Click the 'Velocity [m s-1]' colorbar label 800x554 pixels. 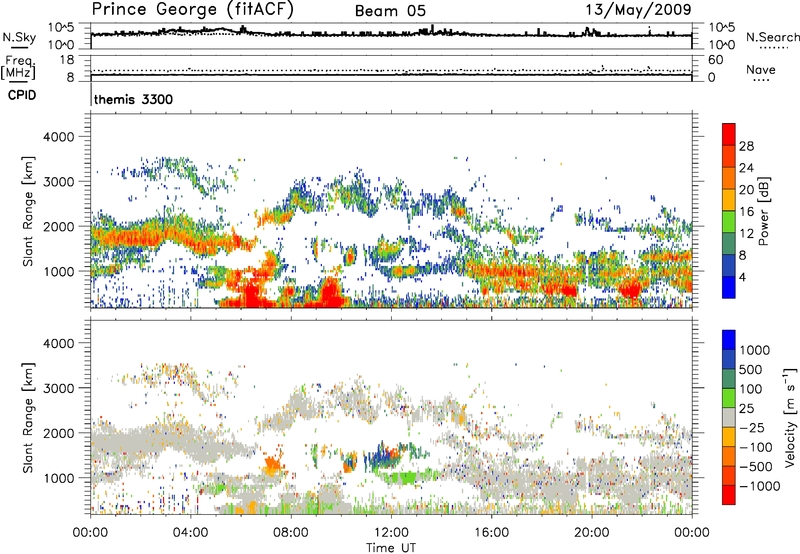click(790, 417)
